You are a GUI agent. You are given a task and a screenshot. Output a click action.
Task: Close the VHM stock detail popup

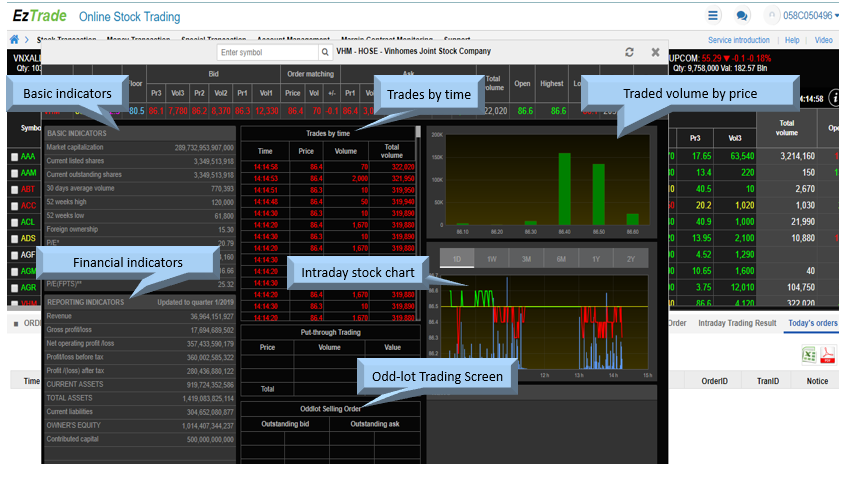656,52
